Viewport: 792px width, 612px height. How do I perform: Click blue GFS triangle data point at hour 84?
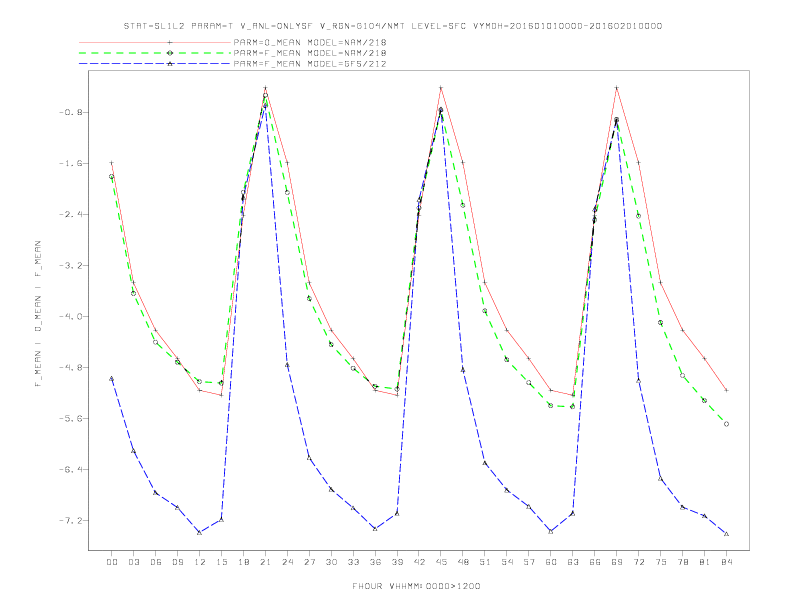726,534
